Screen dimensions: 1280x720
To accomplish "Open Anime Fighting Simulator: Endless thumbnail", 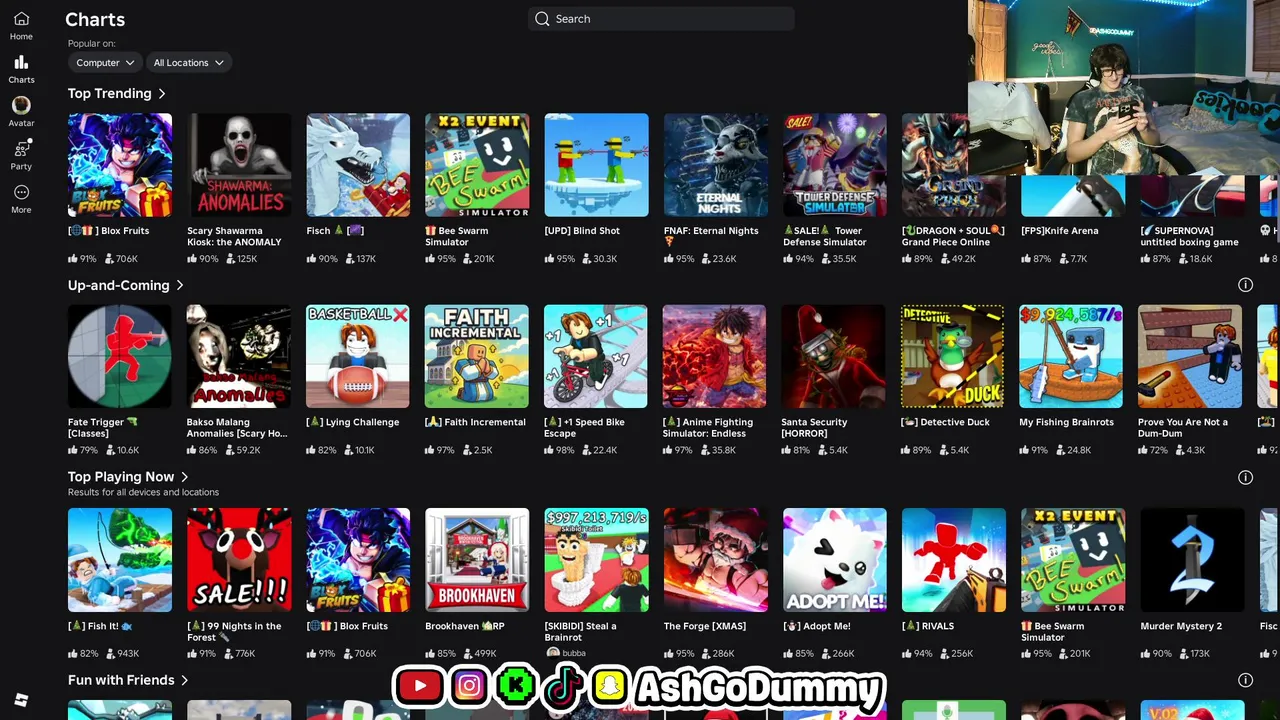I will pyautogui.click(x=715, y=356).
